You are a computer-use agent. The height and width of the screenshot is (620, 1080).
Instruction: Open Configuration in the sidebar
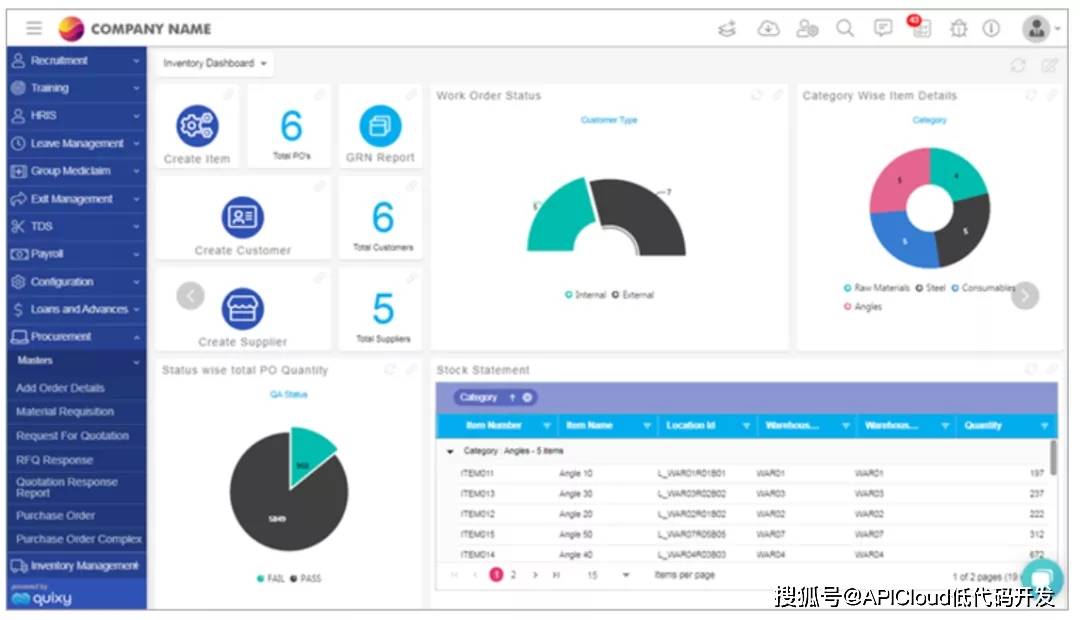[x=76, y=282]
